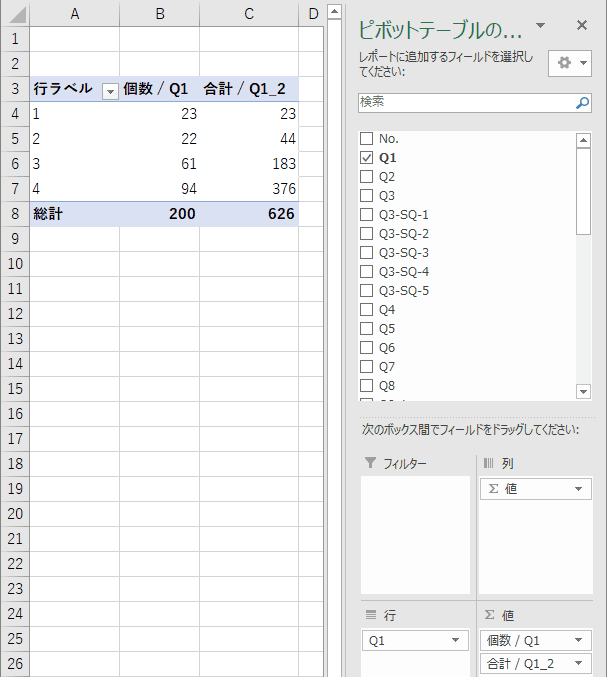Screen dimensions: 607x677
Task: Click the 総計 total cell
Action: pos(74,213)
